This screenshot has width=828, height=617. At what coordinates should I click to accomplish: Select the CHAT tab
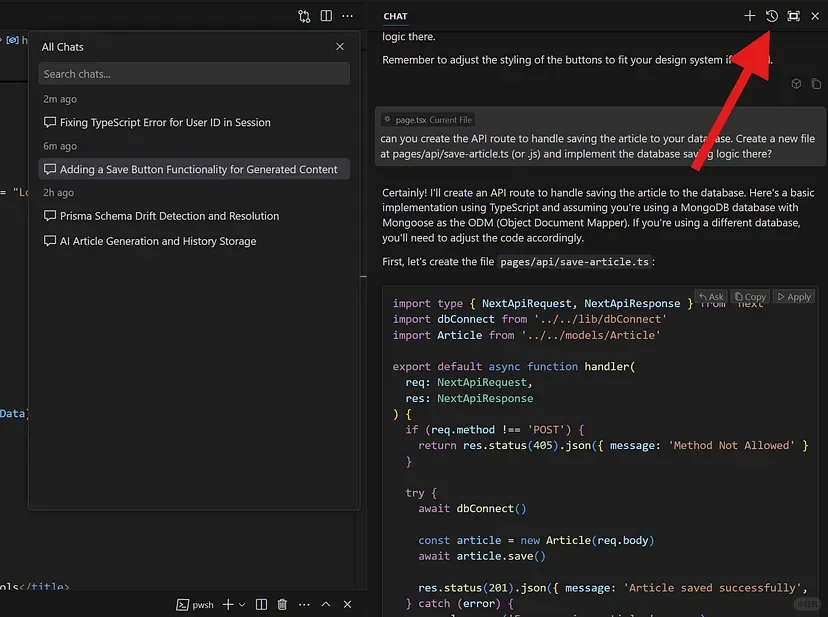point(395,16)
